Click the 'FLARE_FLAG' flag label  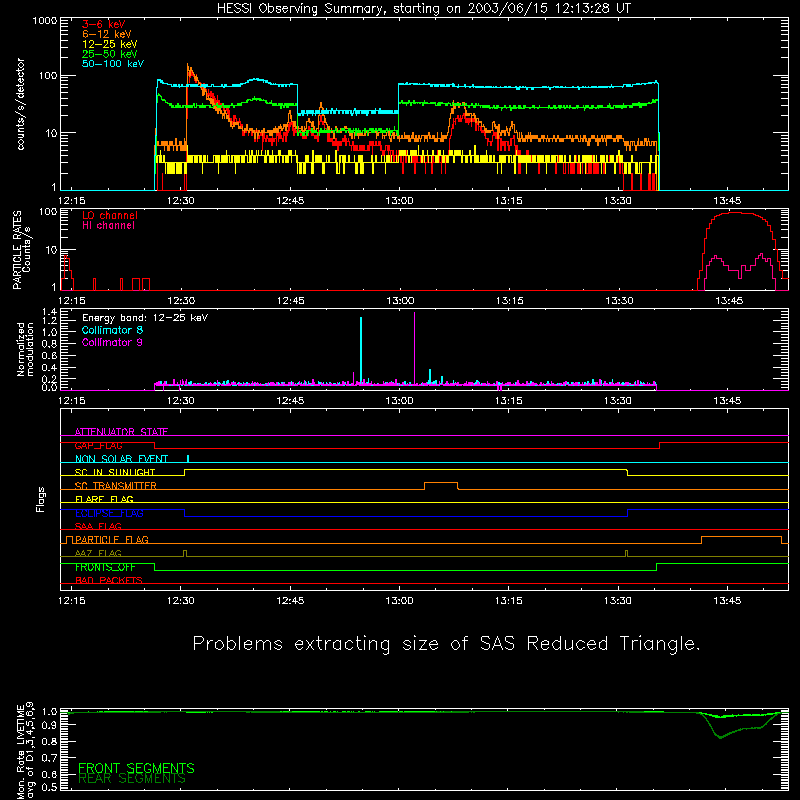pos(104,499)
